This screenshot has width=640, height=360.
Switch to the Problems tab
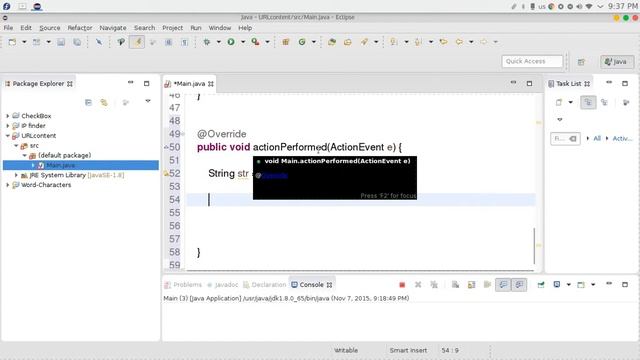[x=183, y=284]
